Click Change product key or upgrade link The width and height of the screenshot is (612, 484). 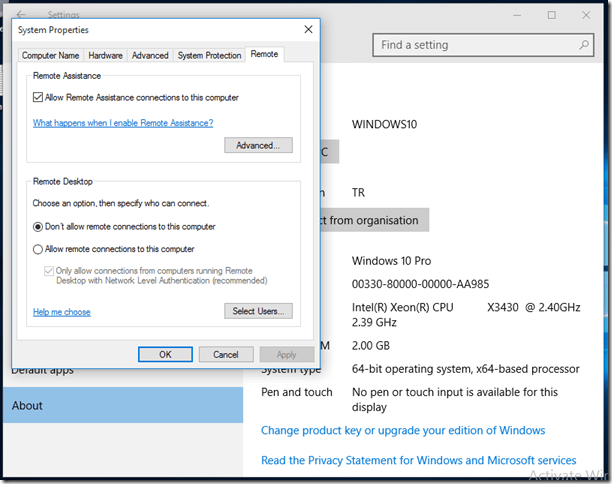click(402, 430)
